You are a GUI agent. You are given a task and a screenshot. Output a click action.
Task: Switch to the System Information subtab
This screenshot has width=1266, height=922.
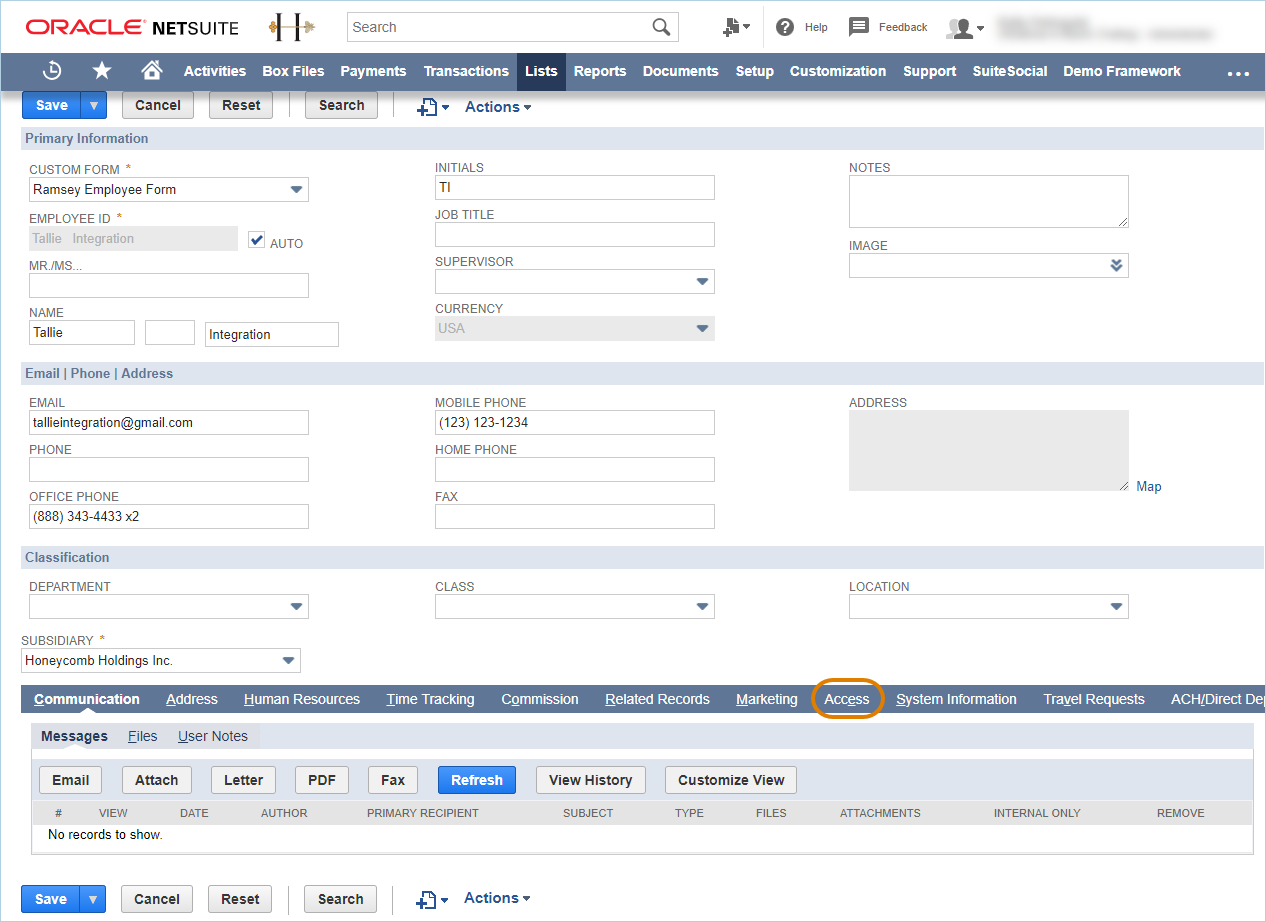pos(956,699)
